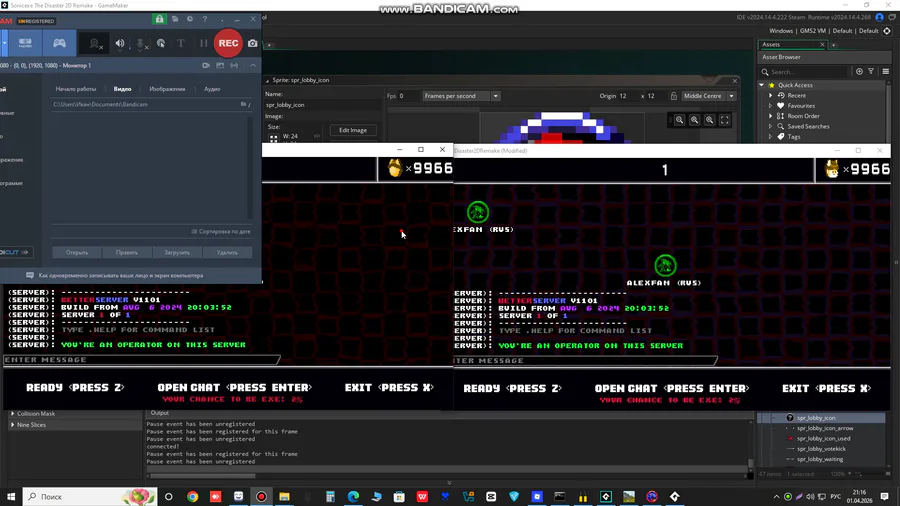Click the third zoom icon in sprite preview

(709, 120)
